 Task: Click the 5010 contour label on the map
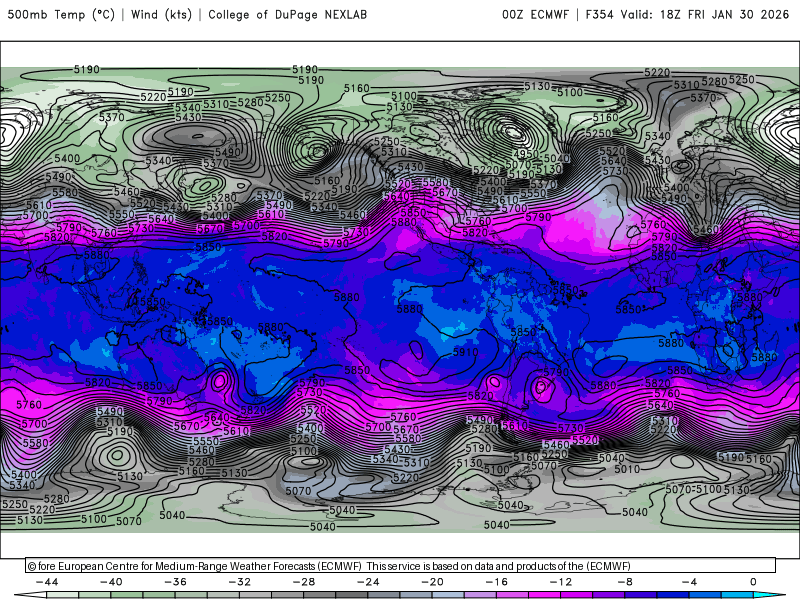coord(627,469)
